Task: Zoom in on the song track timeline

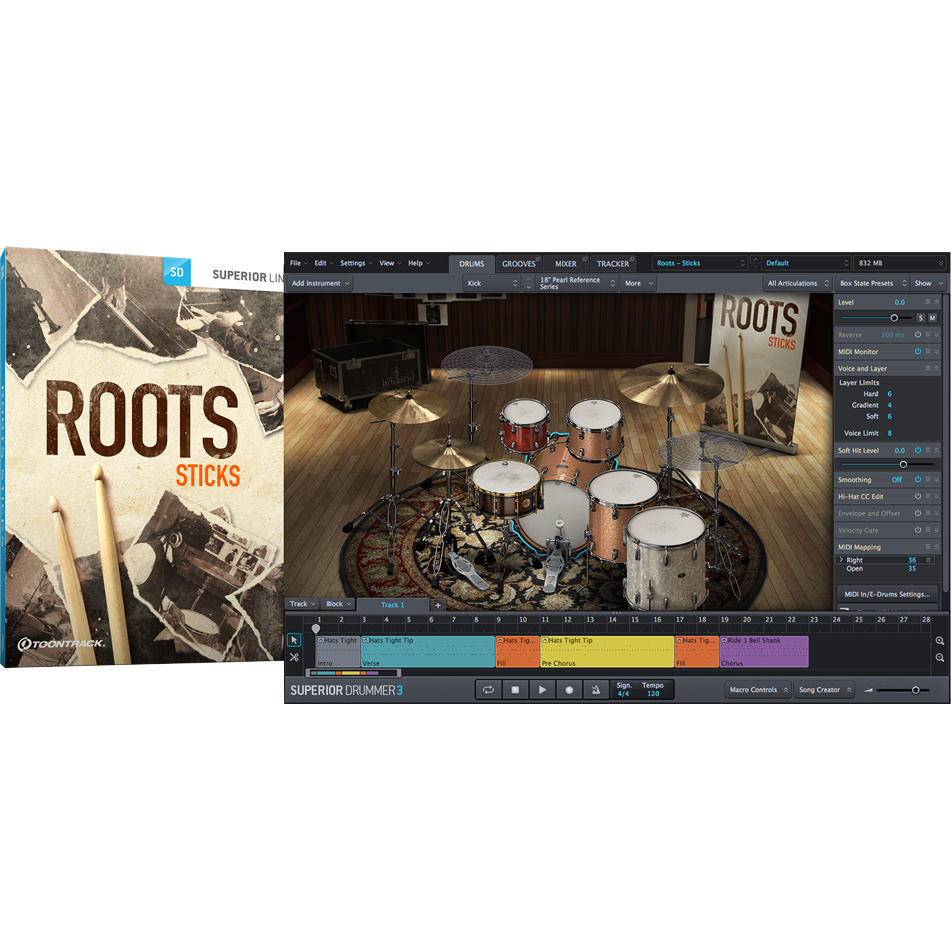Action: coord(940,641)
